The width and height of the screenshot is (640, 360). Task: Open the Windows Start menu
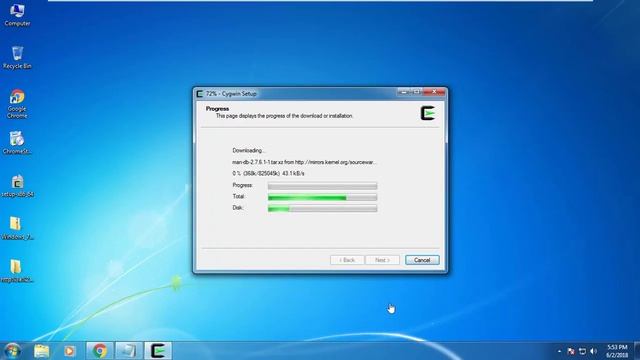tap(12, 351)
